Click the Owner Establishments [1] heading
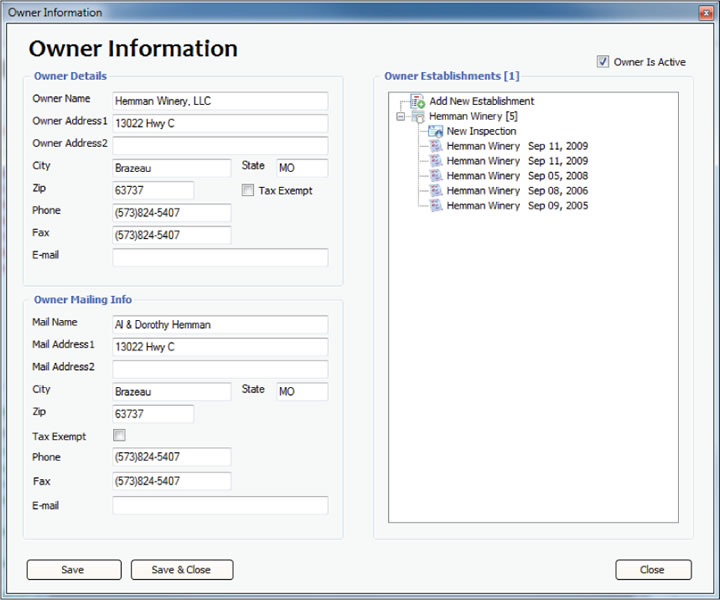Image resolution: width=720 pixels, height=600 pixels. point(452,76)
